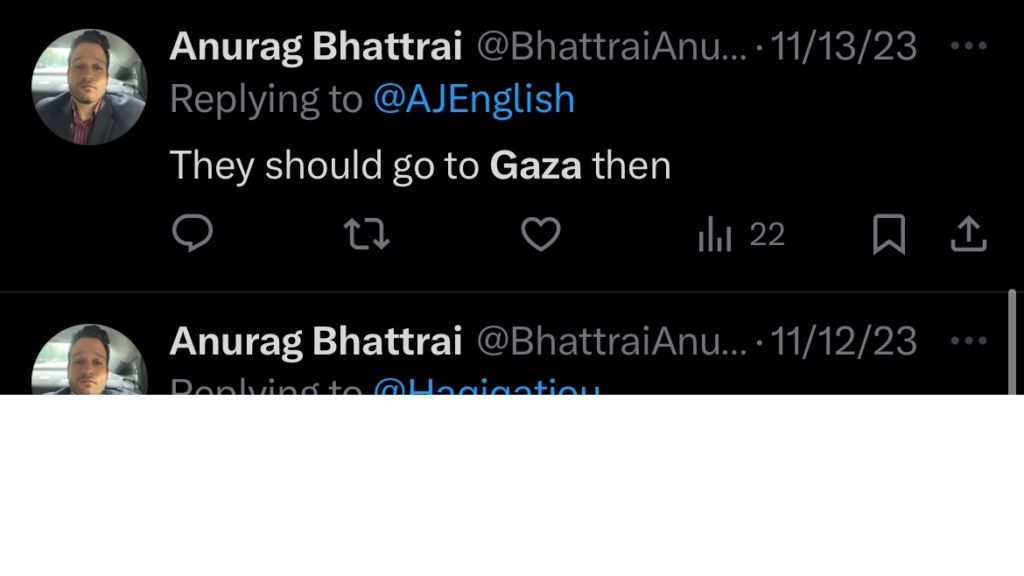Reply to the "They should go to Gaza" tweet
Viewport: 1024px width, 576px height.
[192, 234]
